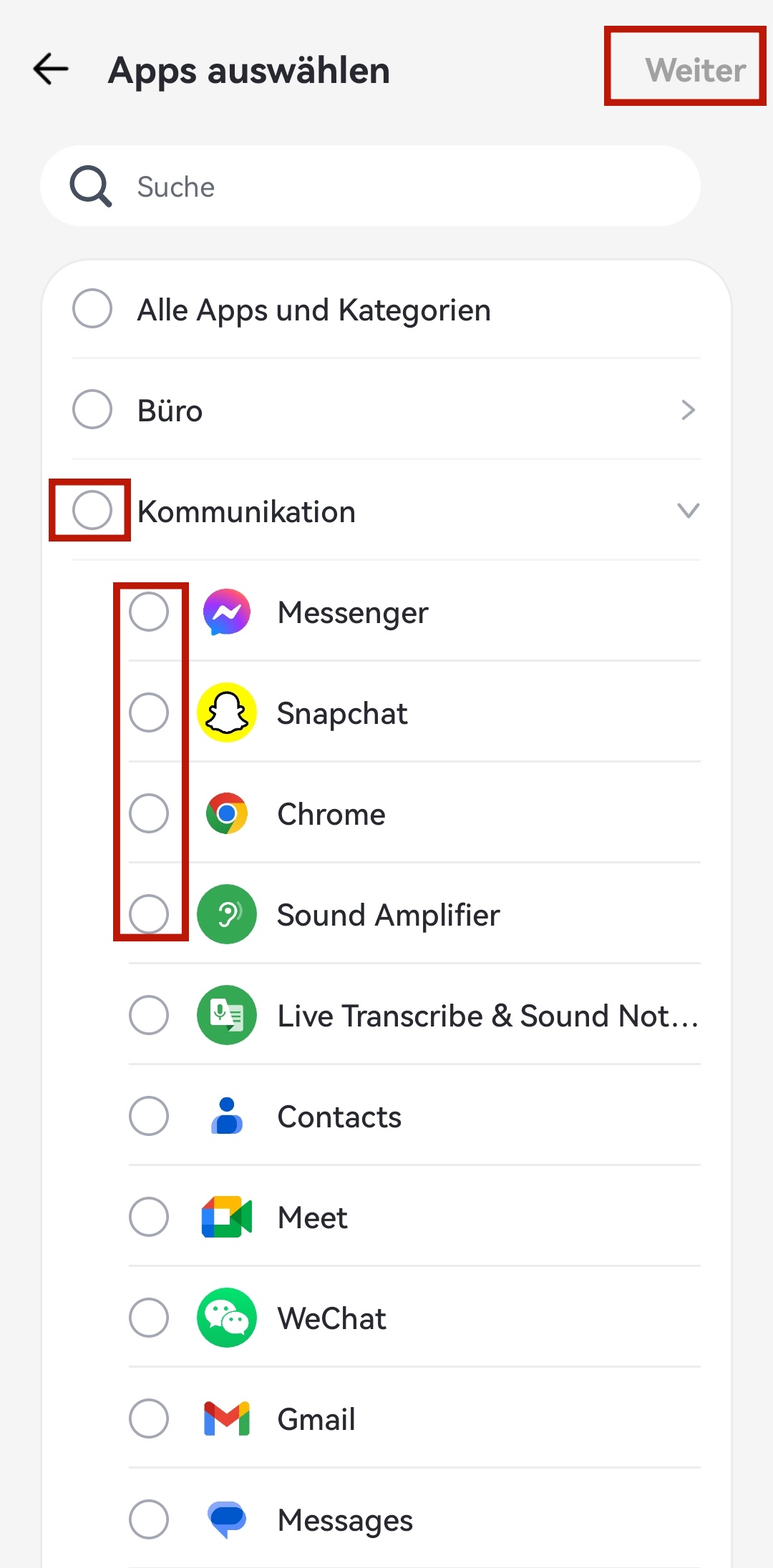Screen dimensions: 773x1568
Task: Select the Kommunikation category radio button
Action: click(92, 511)
